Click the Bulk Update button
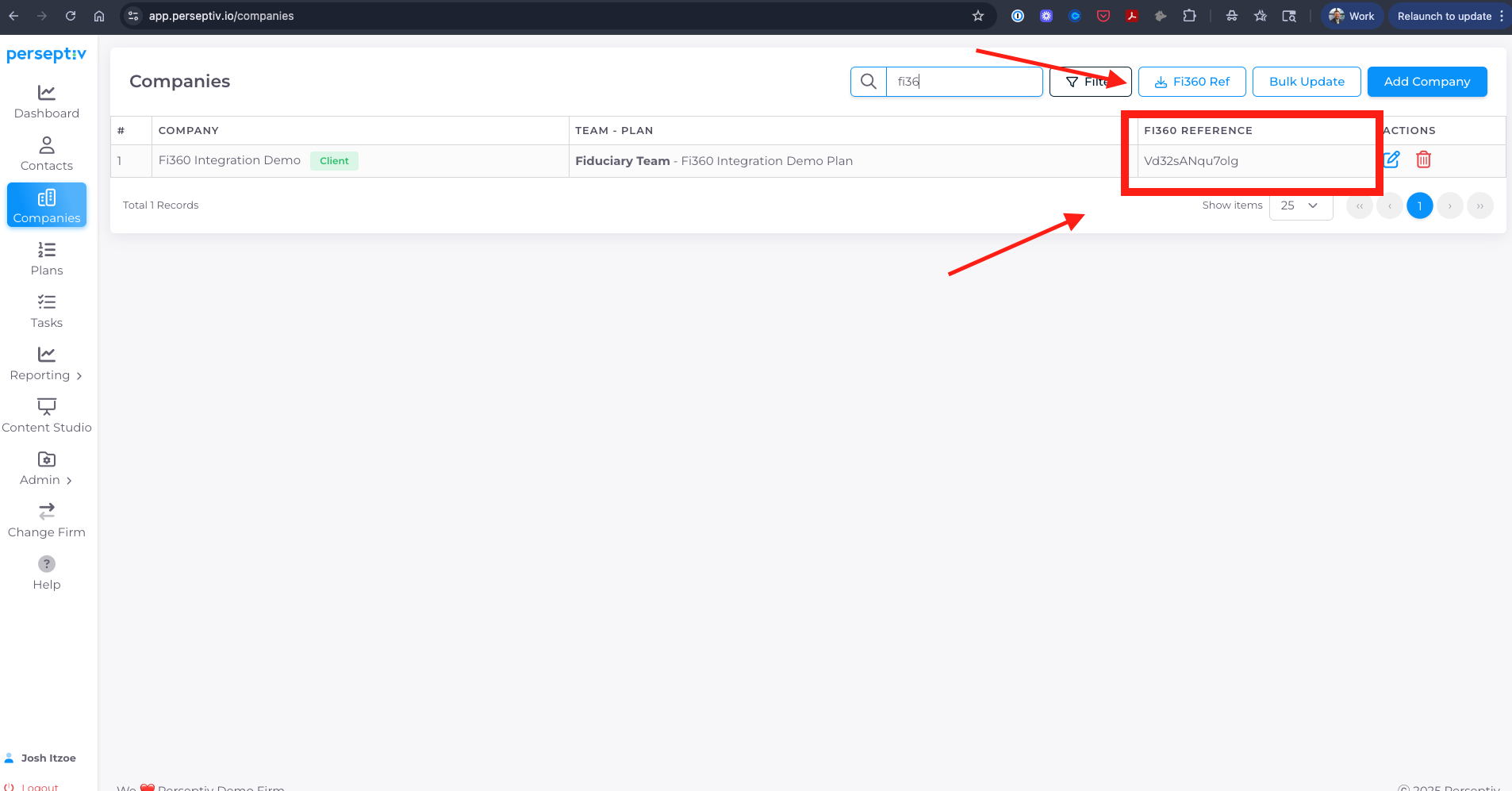This screenshot has height=791, width=1512. pyautogui.click(x=1307, y=82)
